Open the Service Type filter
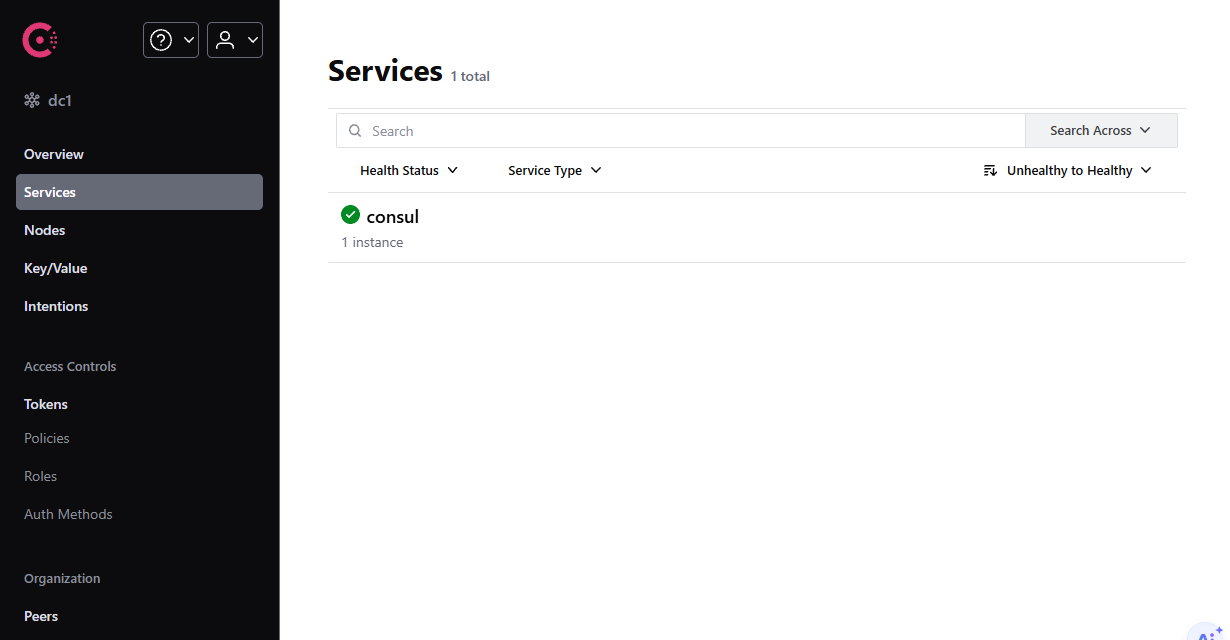1230x640 pixels. (555, 171)
